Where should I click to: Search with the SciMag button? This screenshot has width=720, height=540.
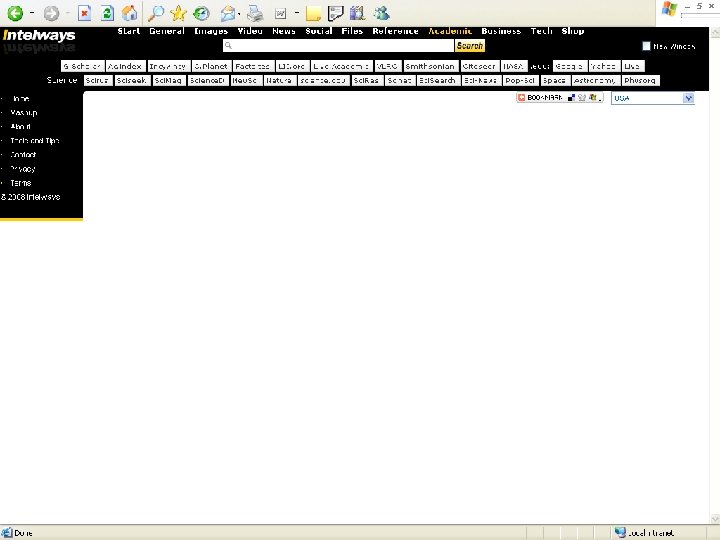tap(168, 80)
